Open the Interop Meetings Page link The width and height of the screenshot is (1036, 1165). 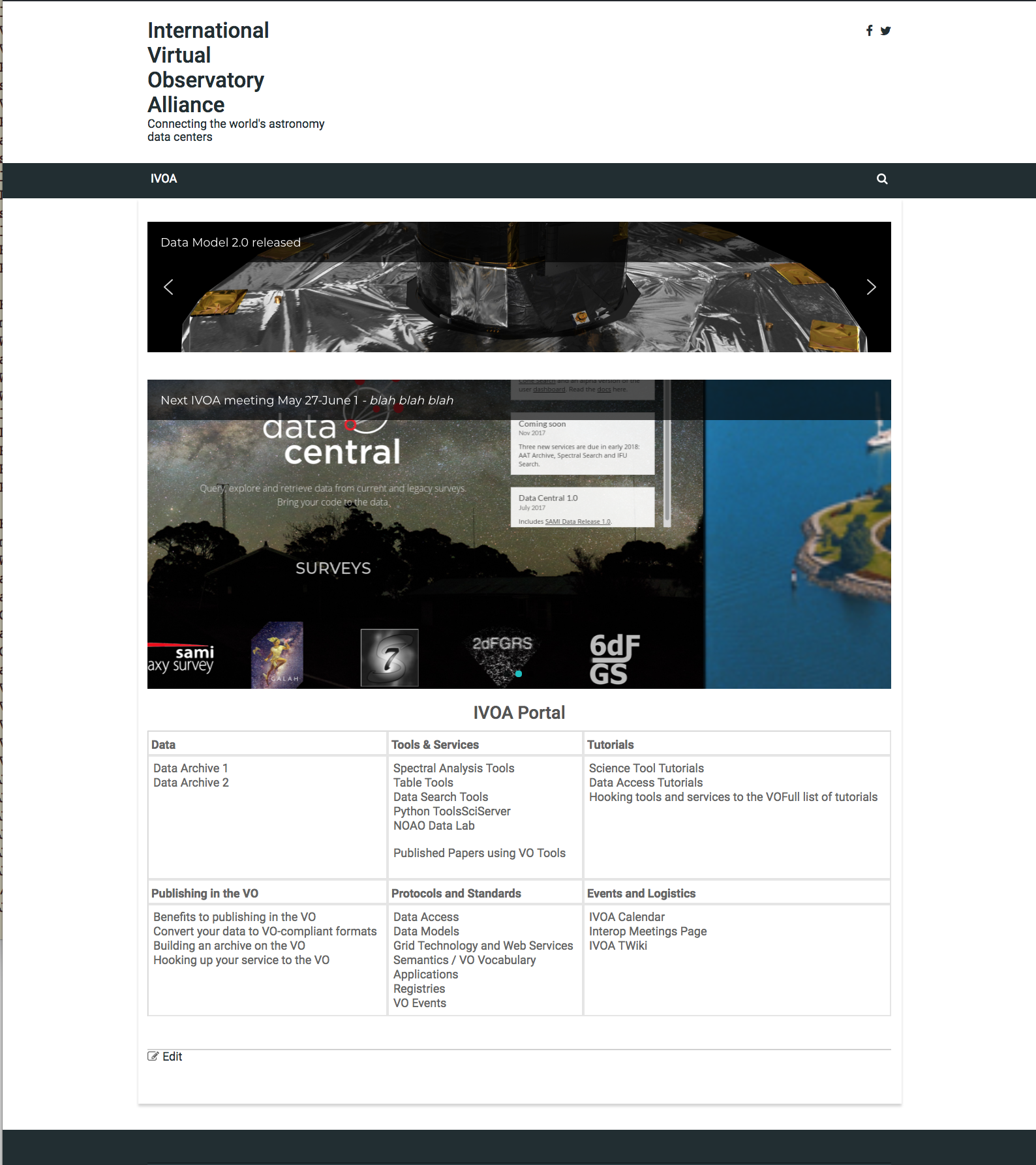point(647,931)
